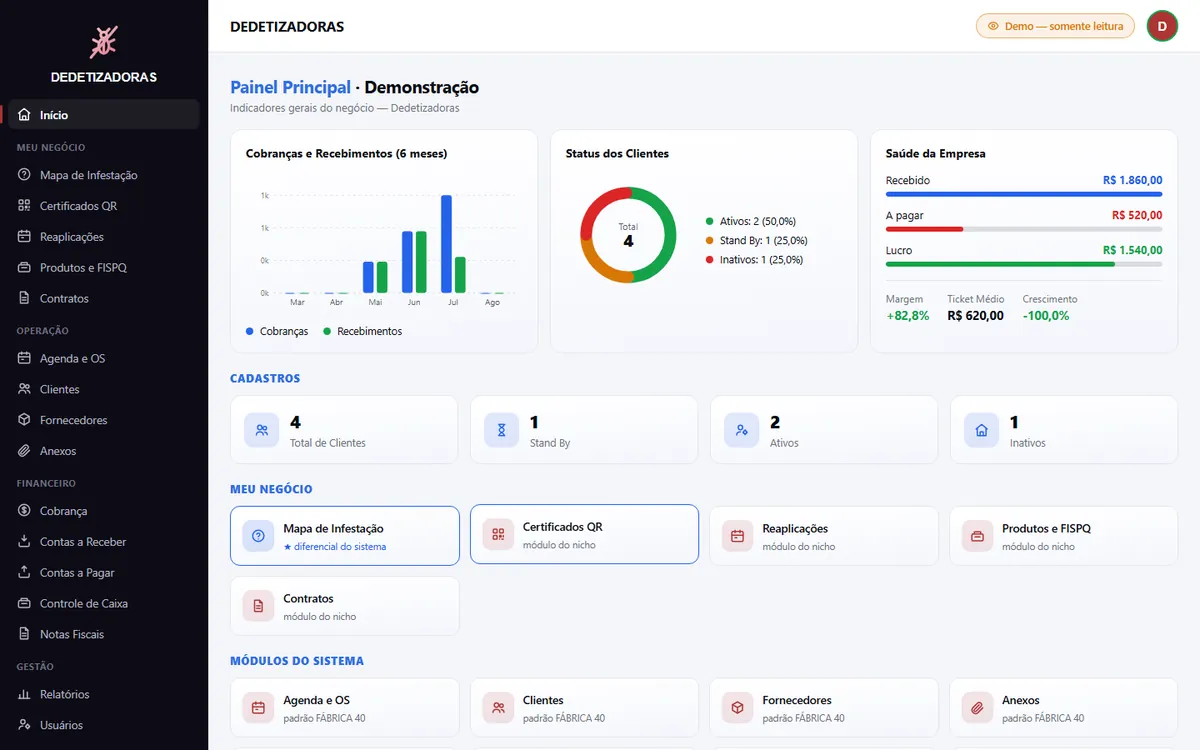The height and width of the screenshot is (750, 1200).
Task: Click the tallest blue bar for Jul
Action: (446, 244)
